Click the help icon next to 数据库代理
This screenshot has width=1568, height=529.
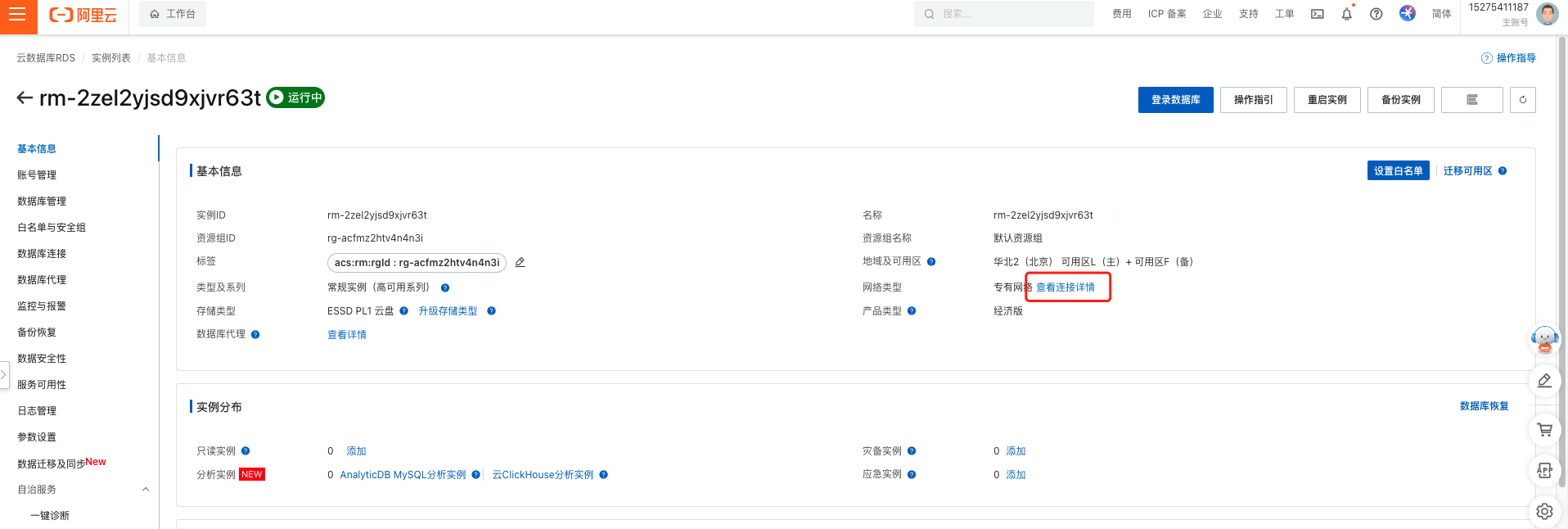pos(255,335)
